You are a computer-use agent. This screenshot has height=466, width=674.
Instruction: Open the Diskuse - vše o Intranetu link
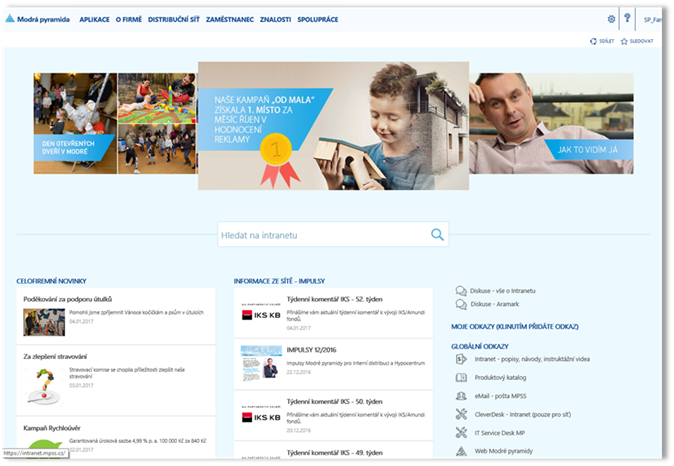[x=502, y=291]
